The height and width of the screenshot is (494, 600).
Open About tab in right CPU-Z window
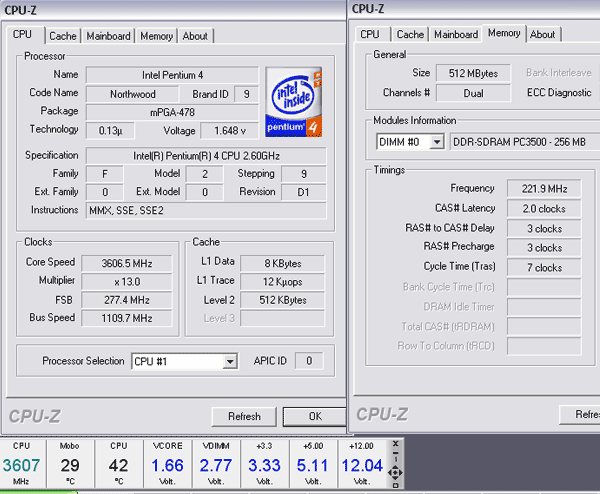[543, 34]
